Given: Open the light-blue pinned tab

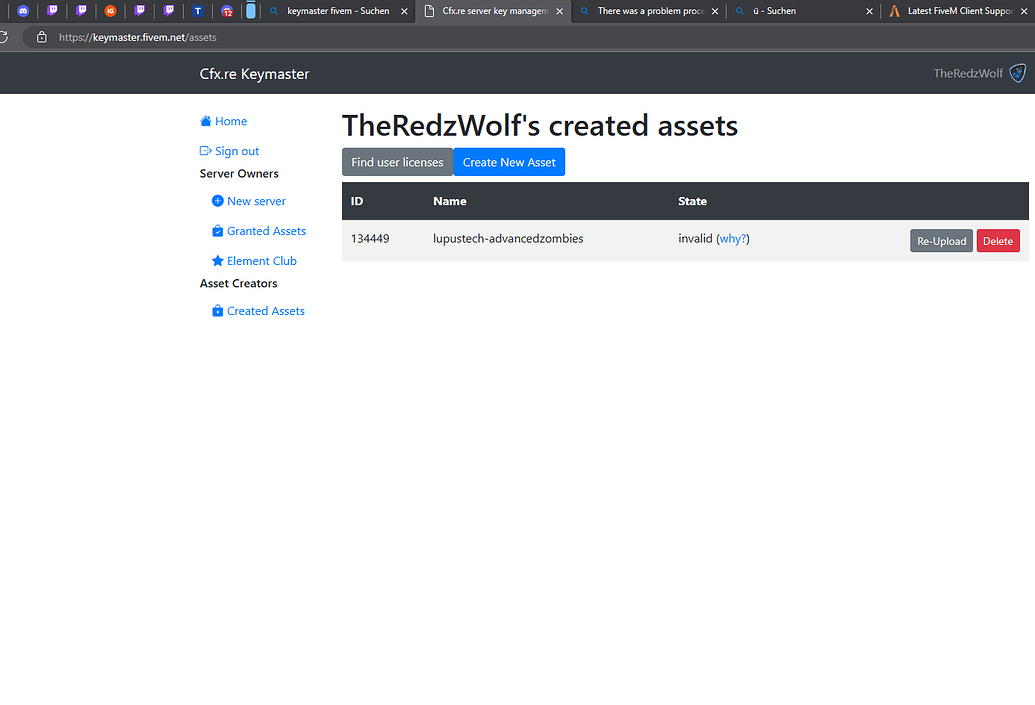Looking at the screenshot, I should tap(251, 10).
